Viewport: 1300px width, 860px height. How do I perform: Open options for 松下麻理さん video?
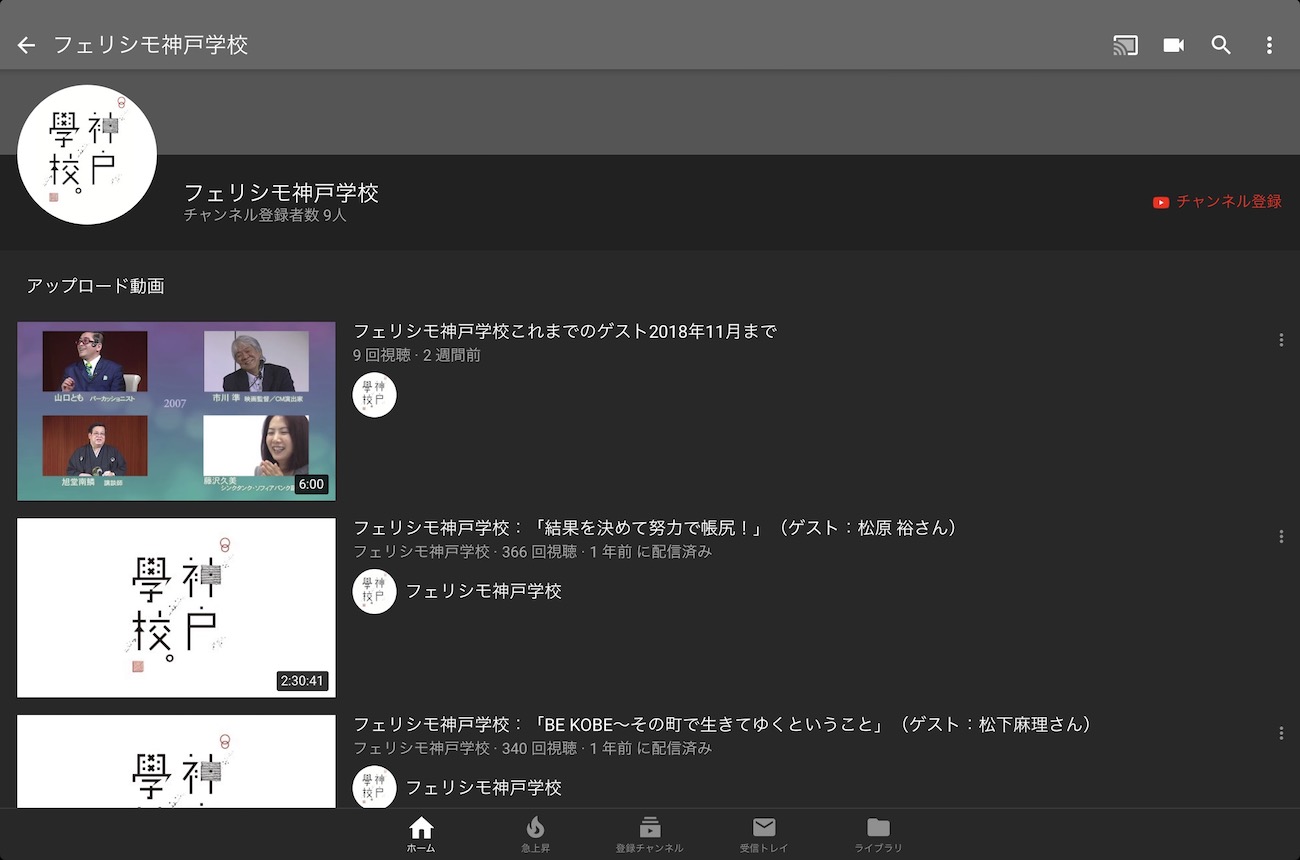click(1281, 733)
